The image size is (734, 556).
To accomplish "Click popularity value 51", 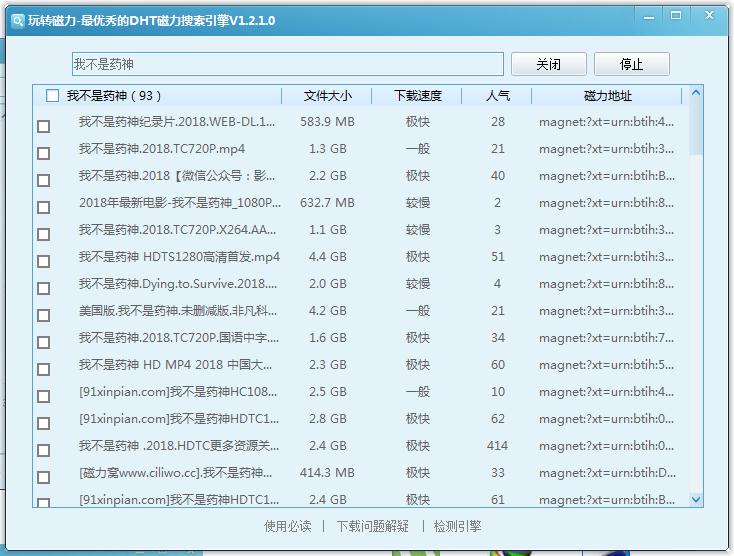I will (498, 257).
